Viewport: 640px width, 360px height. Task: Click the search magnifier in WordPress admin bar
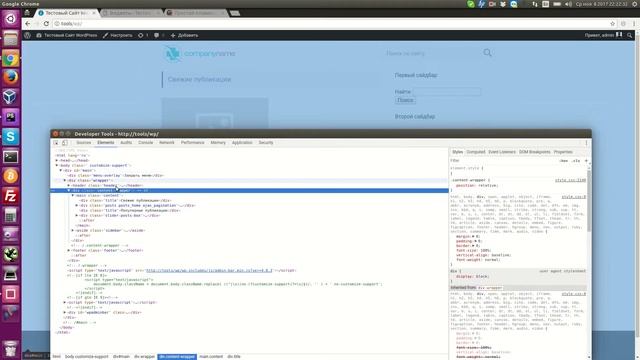click(x=629, y=36)
